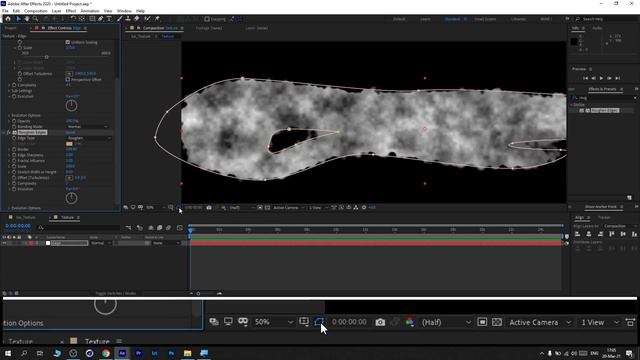640x360 pixels.
Task: Select the Pen tool
Action: 100,19
